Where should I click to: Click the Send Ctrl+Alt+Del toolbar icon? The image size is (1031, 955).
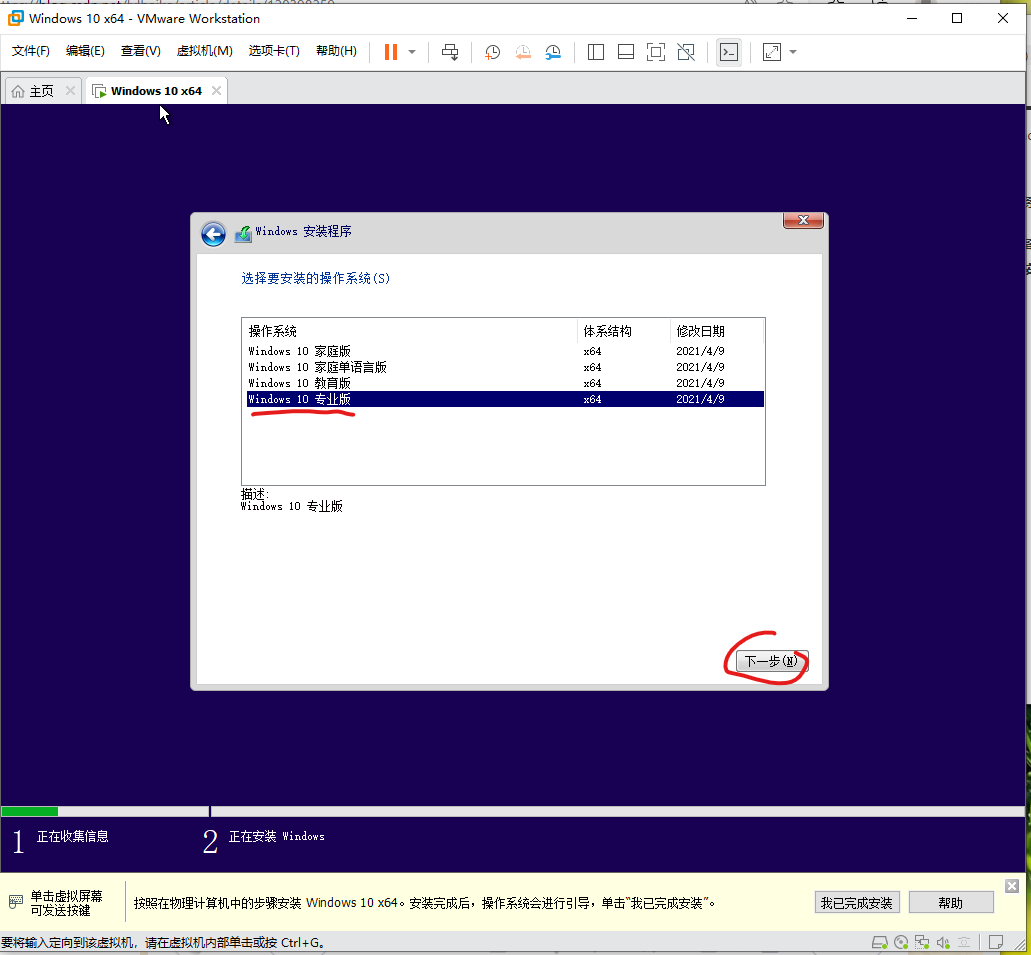450,52
